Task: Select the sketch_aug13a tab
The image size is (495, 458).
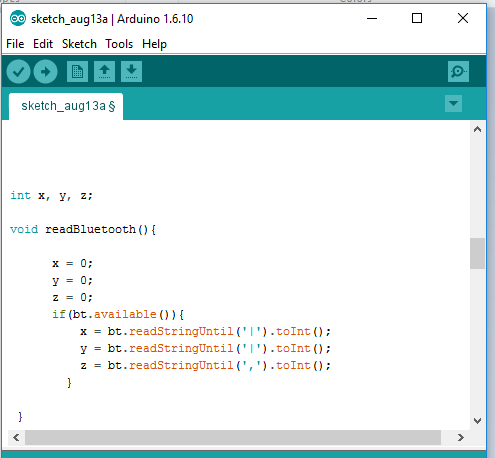Action: point(66,106)
